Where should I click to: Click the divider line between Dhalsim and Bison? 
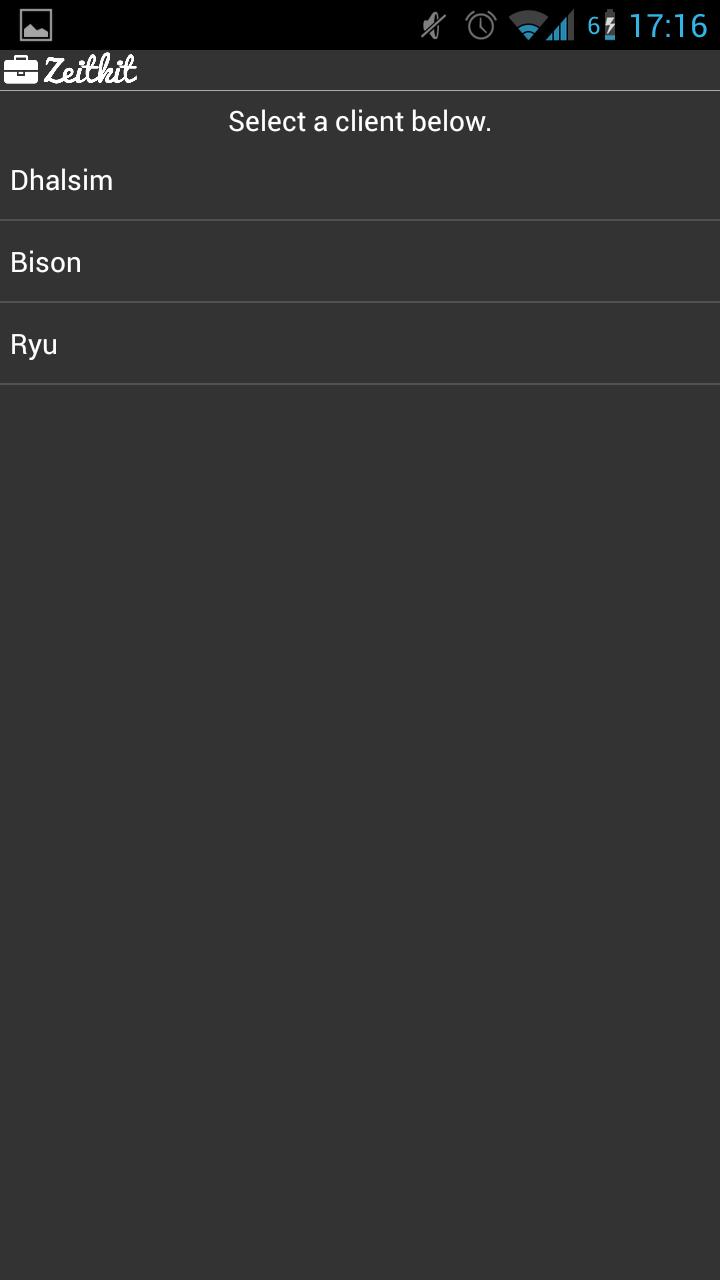point(360,220)
